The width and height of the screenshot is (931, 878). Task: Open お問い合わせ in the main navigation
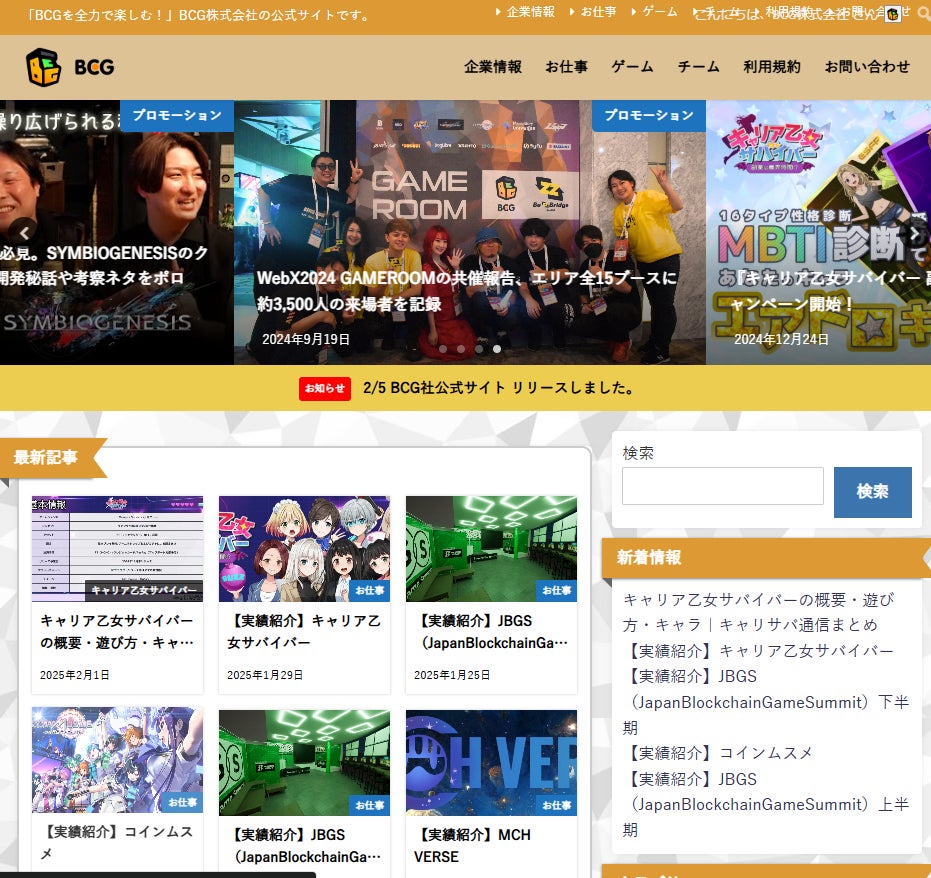click(867, 67)
